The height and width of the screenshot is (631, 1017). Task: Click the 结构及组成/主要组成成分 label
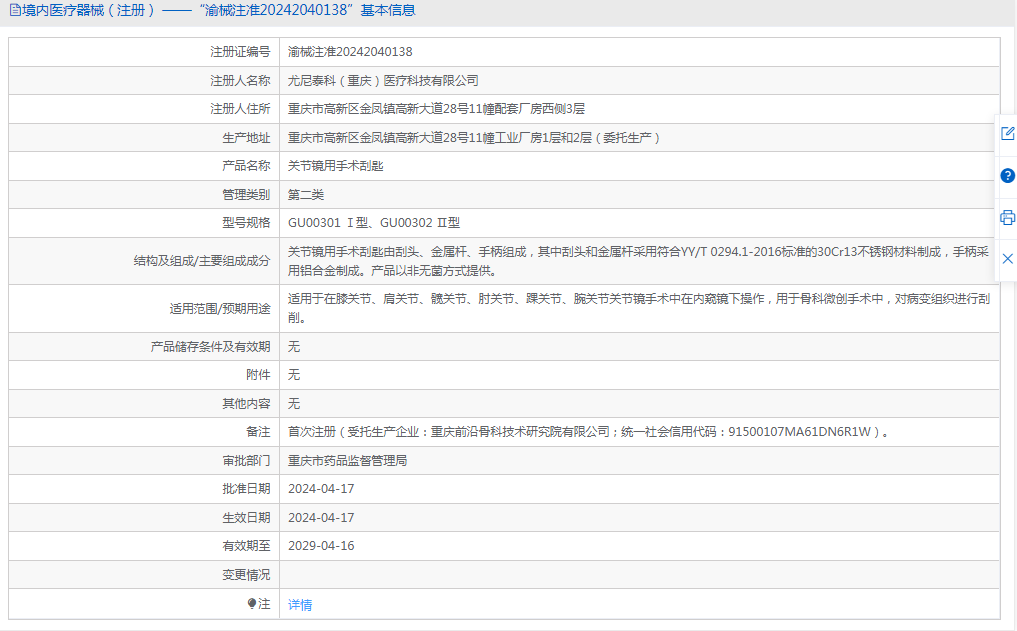[202, 261]
